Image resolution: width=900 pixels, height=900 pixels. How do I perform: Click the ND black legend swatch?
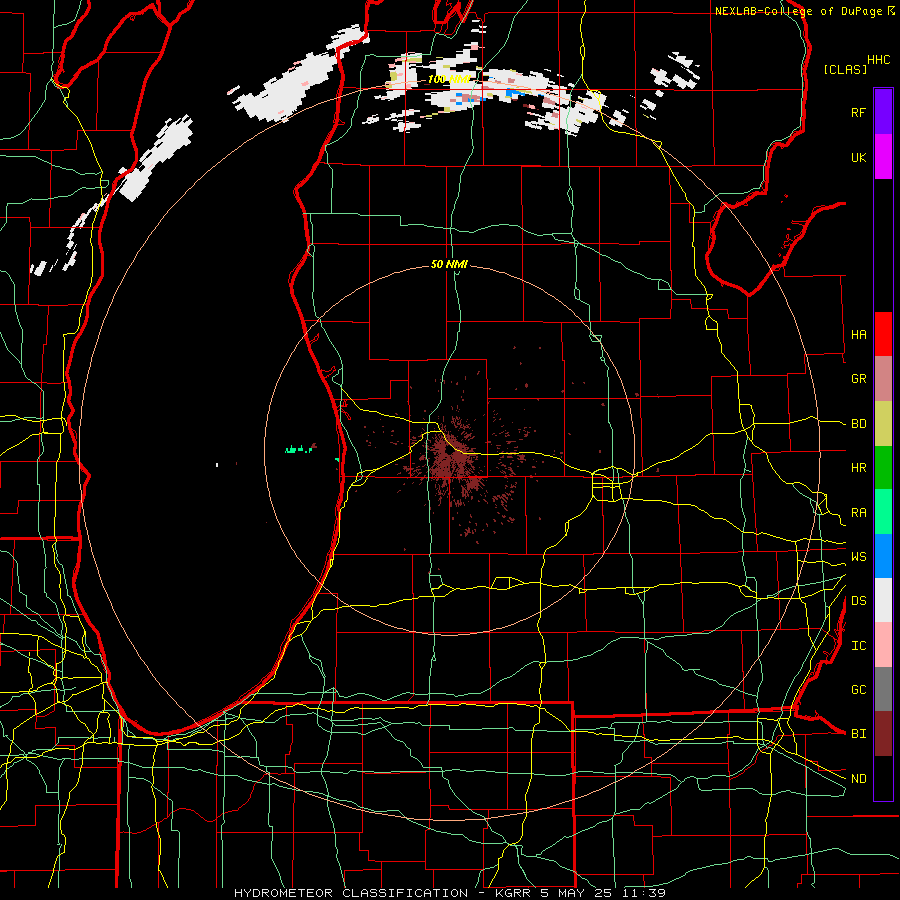(x=883, y=778)
